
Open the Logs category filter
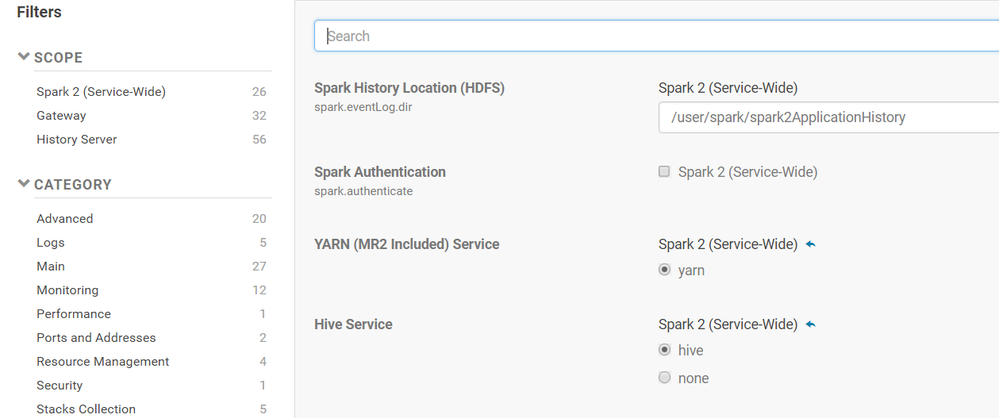coord(51,243)
